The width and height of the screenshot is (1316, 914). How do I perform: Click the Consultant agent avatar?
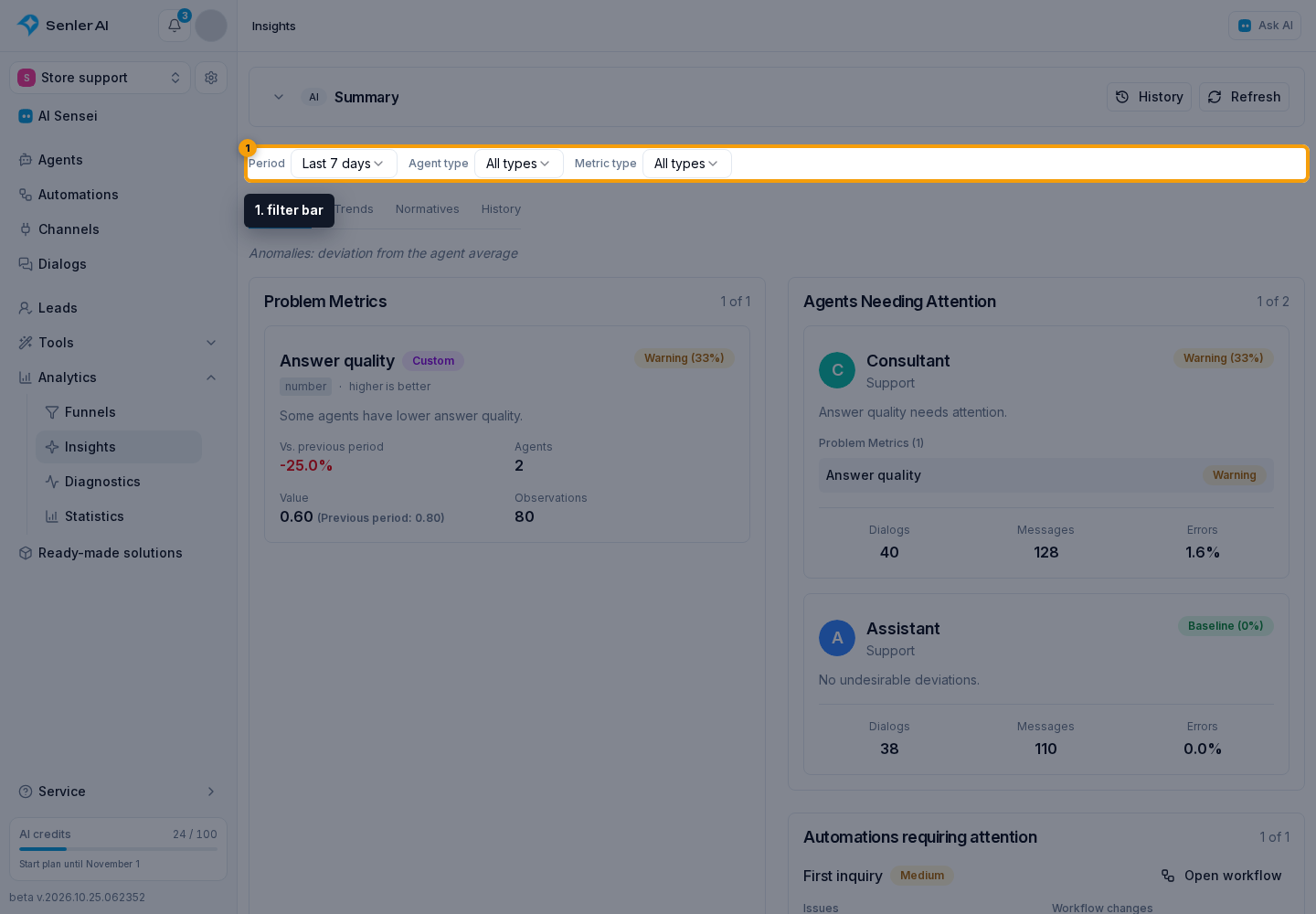(x=837, y=370)
